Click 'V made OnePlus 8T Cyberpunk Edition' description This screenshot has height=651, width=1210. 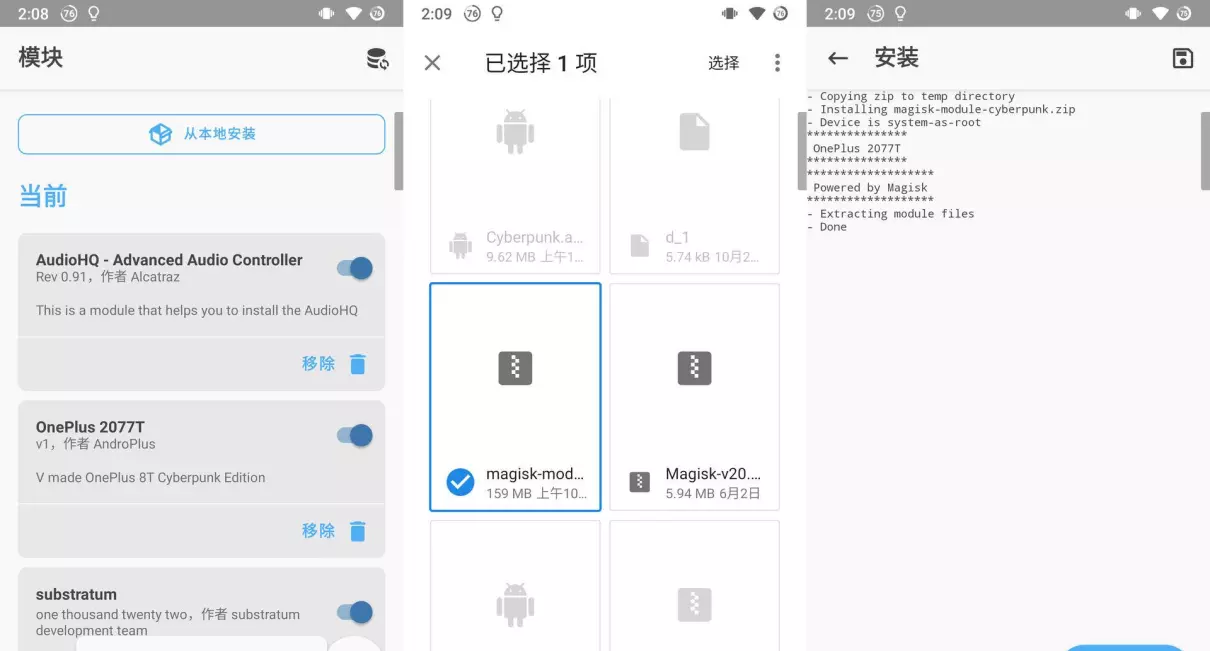tap(151, 477)
